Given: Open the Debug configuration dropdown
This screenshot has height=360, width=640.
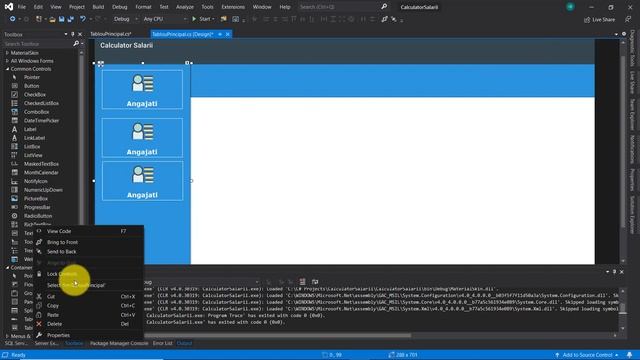Looking at the screenshot, I should 125,19.
